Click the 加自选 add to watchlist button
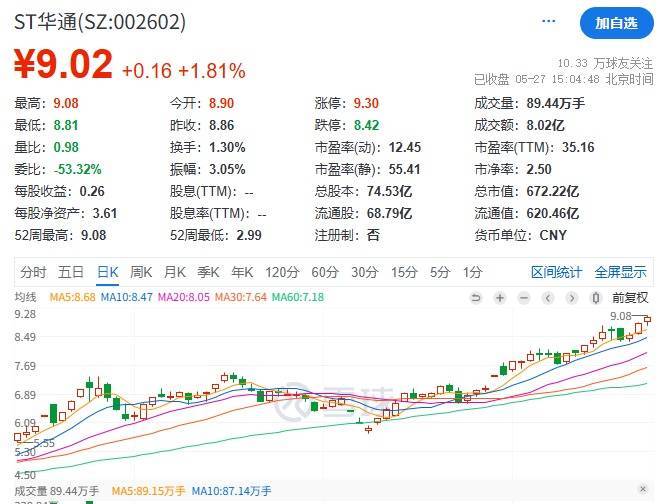 point(616,23)
